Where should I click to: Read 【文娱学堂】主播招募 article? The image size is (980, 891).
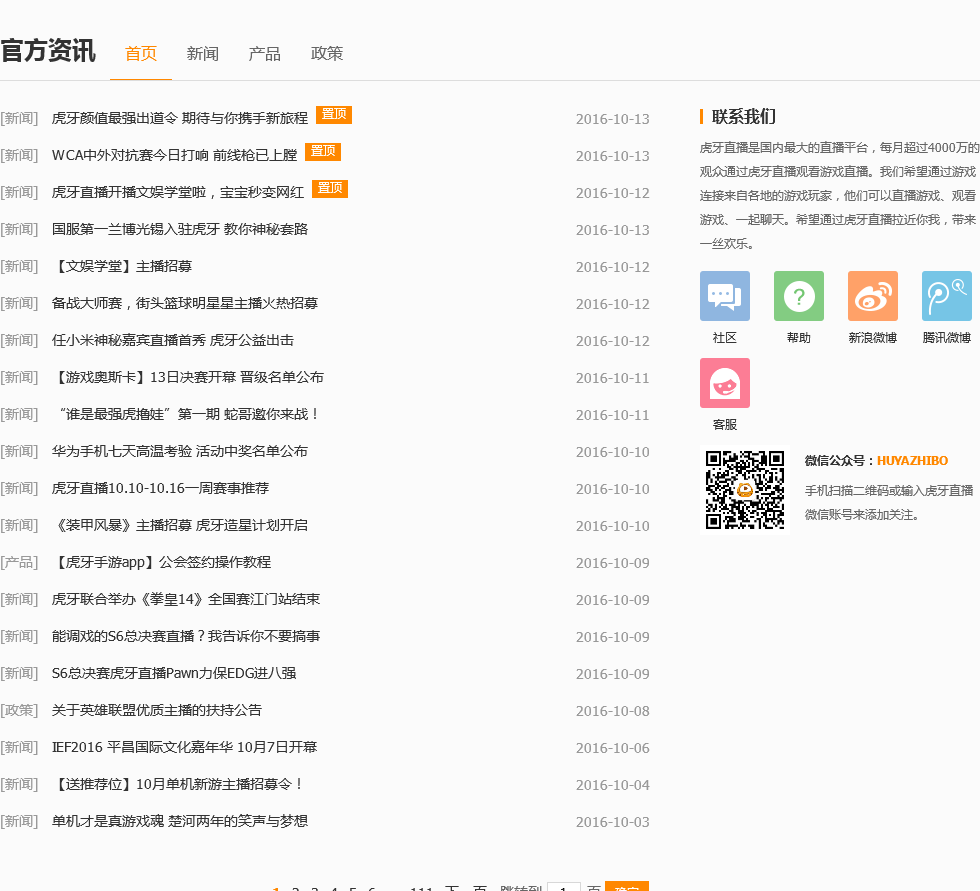[122, 267]
